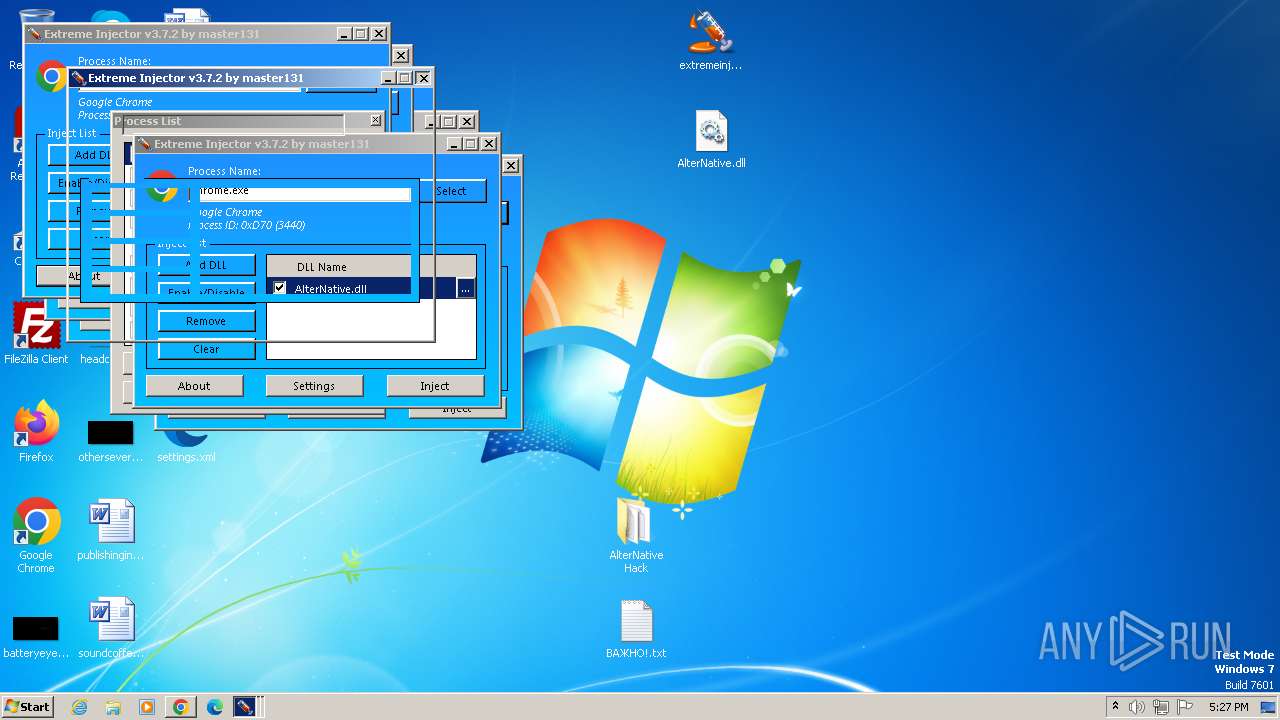This screenshot has width=1280, height=720.
Task: Click the Show Desktop button at taskbar end
Action: pos(1270,707)
